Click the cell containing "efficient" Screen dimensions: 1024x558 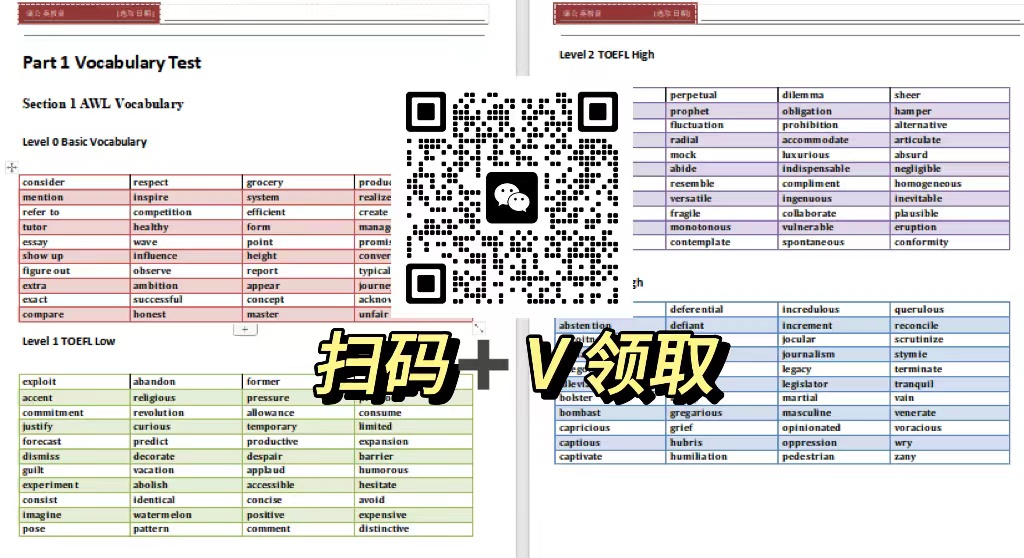tap(298, 212)
